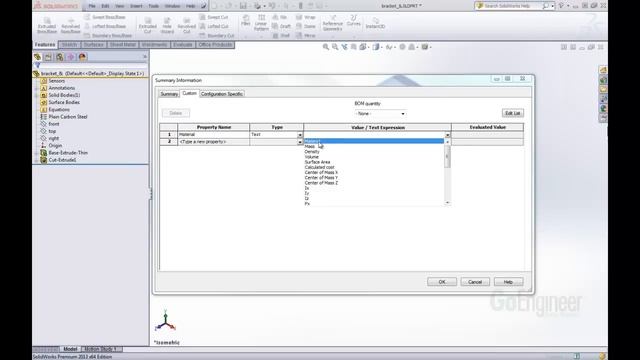The image size is (640, 360).
Task: Switch to the Summary dialog tab
Action: 169,94
